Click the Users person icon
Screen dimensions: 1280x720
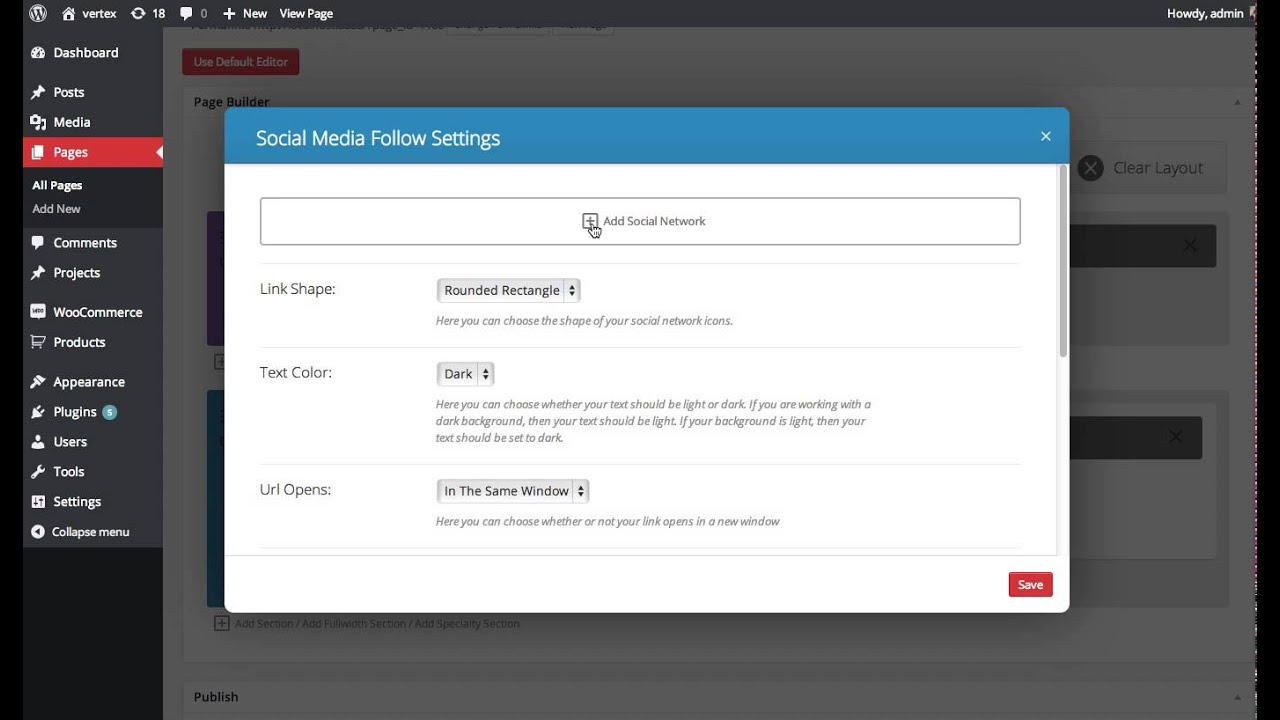[x=38, y=442]
